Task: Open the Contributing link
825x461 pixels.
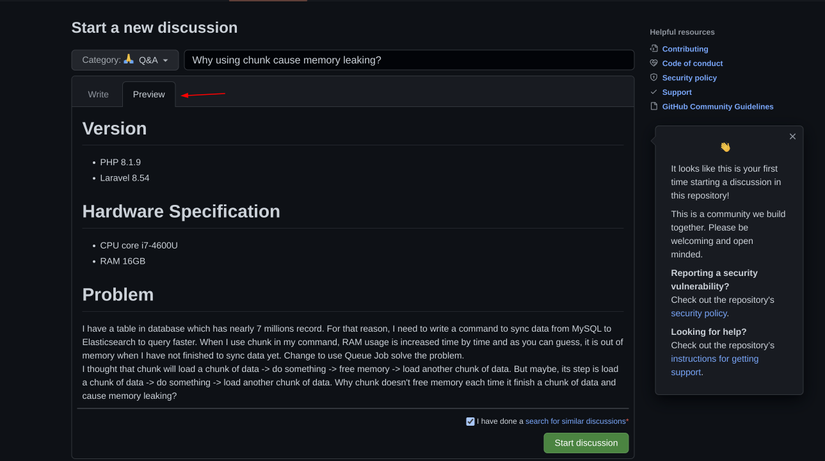Action: (685, 48)
